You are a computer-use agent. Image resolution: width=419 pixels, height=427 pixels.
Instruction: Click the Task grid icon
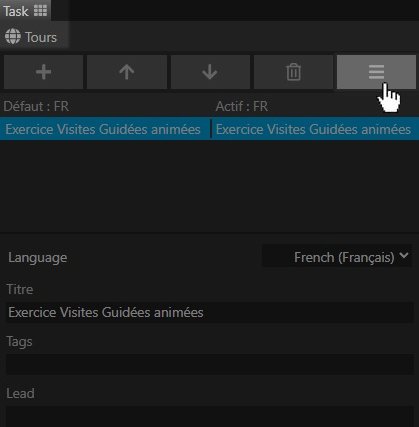pos(40,11)
